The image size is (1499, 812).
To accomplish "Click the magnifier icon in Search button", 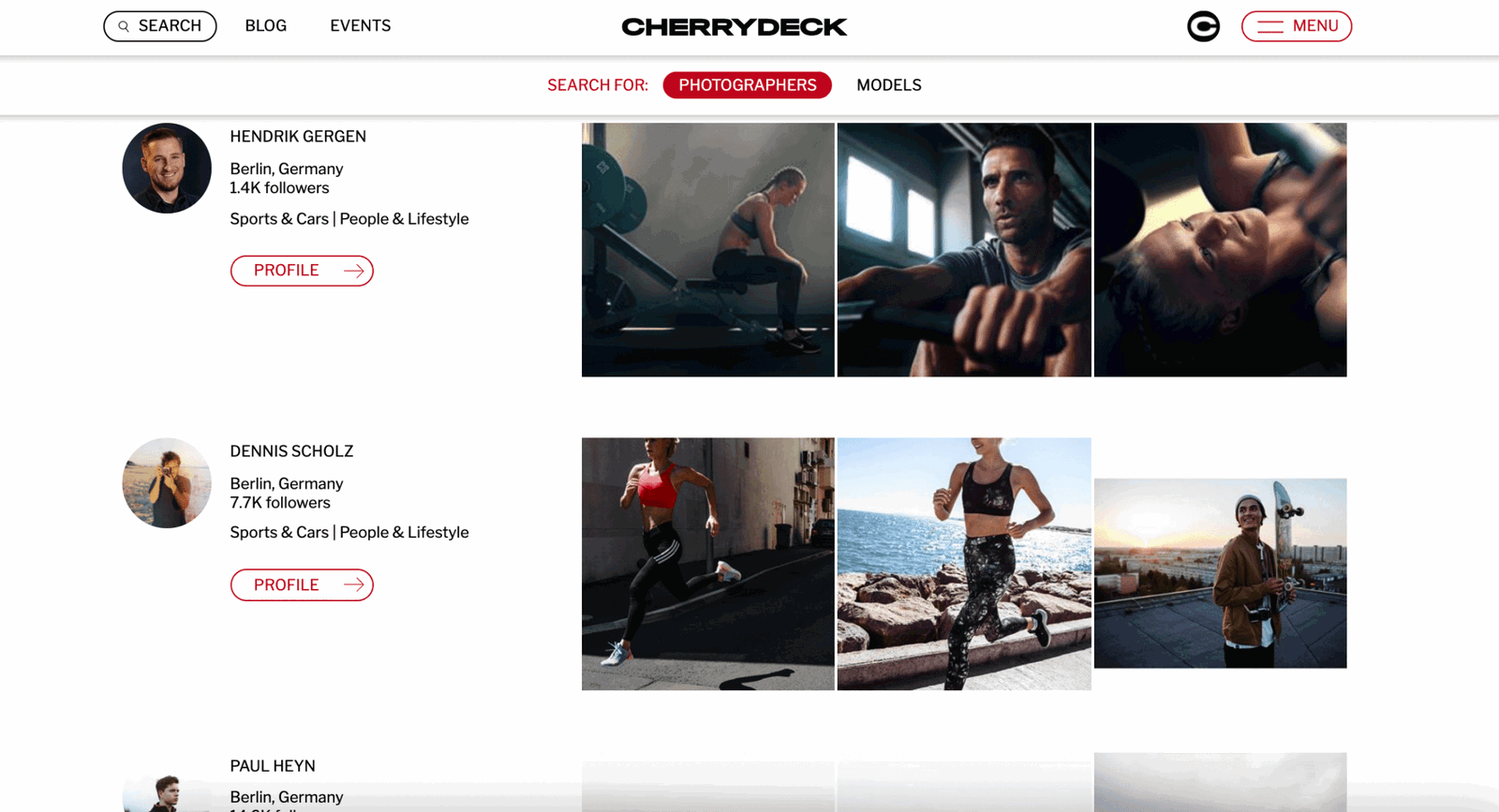I will [124, 26].
